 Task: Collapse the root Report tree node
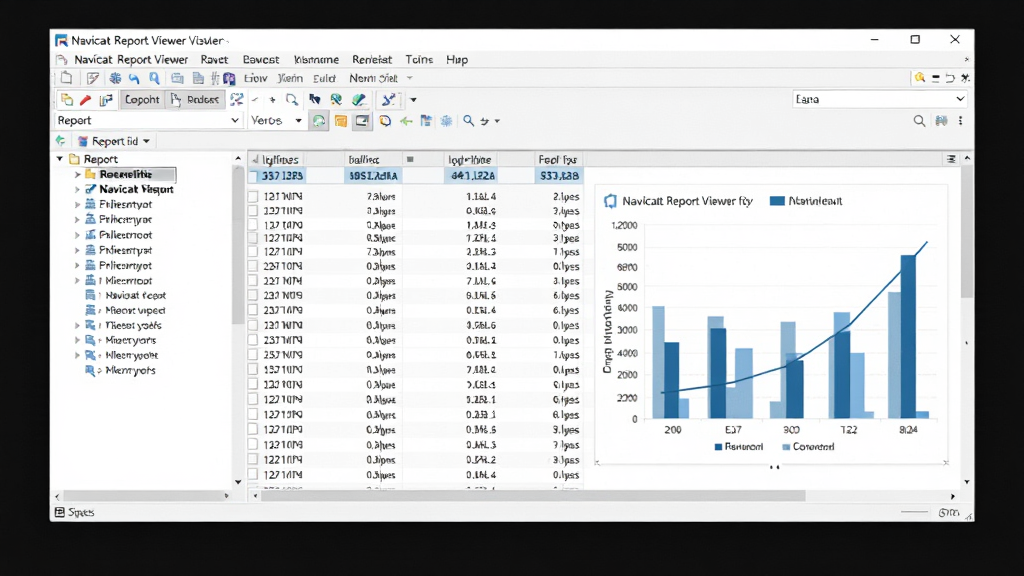point(60,159)
